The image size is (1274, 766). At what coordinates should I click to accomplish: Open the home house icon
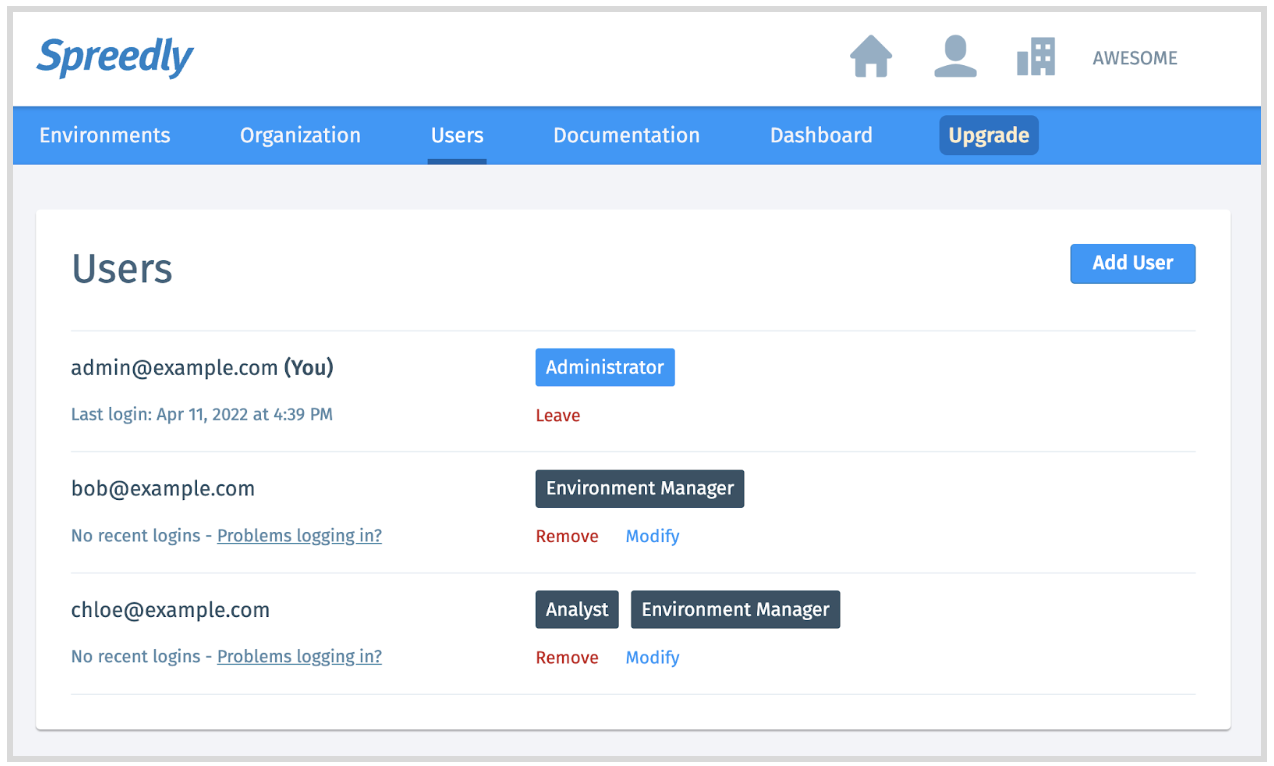(x=871, y=57)
